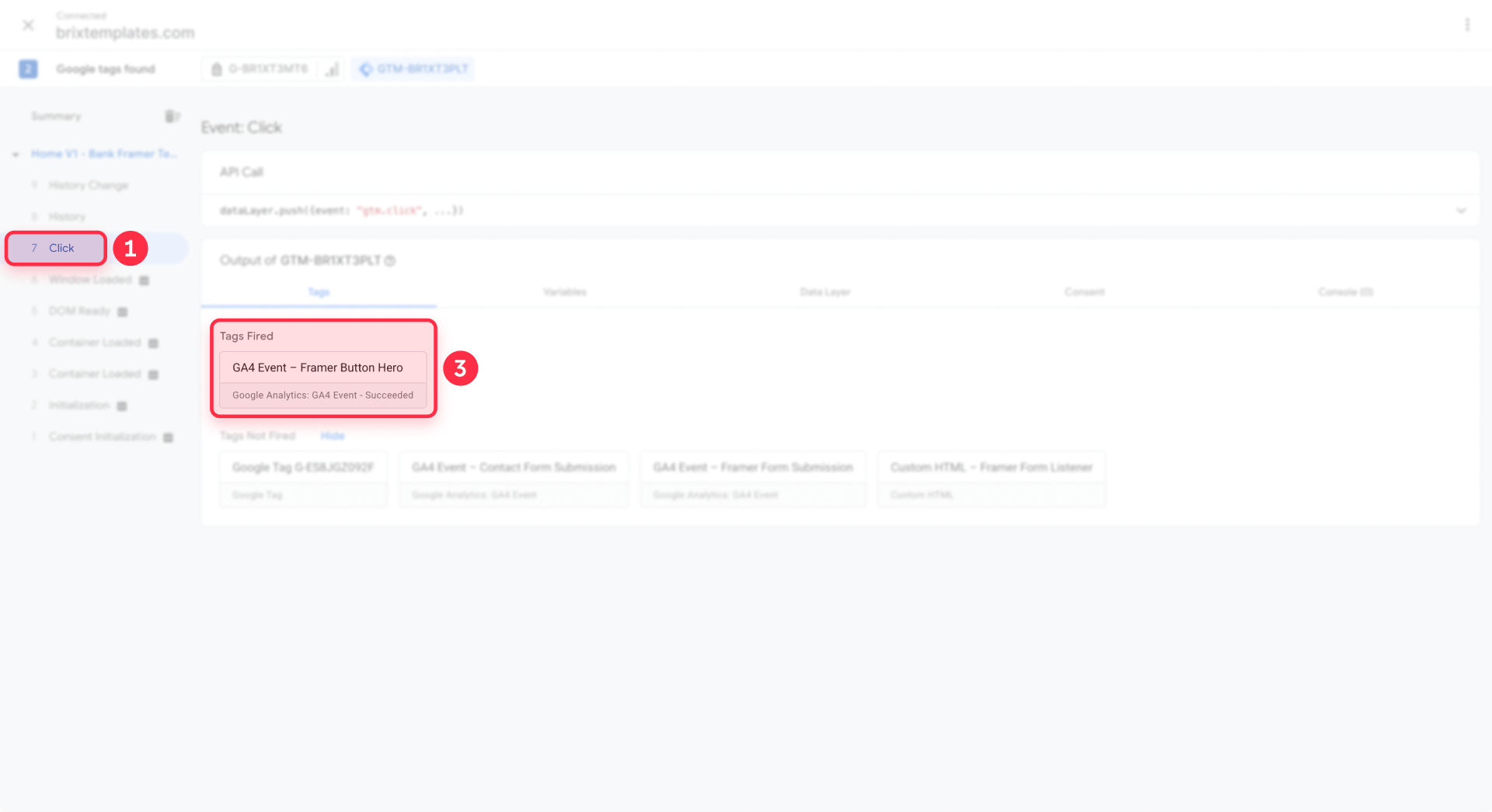
Task: Open the GA4 Event – Framer Button Hero tag card
Action: click(322, 380)
